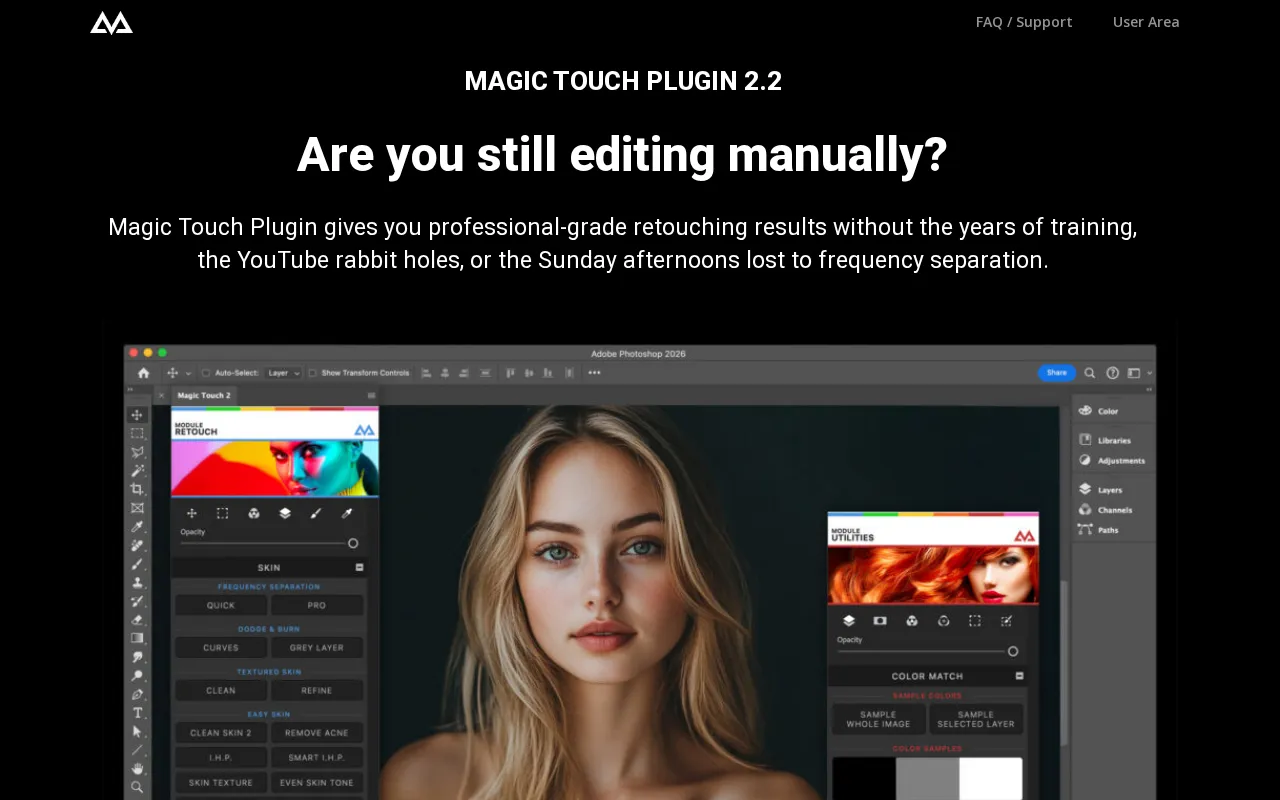Viewport: 1280px width, 800px height.
Task: Click the site logo at top left
Action: pyautogui.click(x=111, y=22)
